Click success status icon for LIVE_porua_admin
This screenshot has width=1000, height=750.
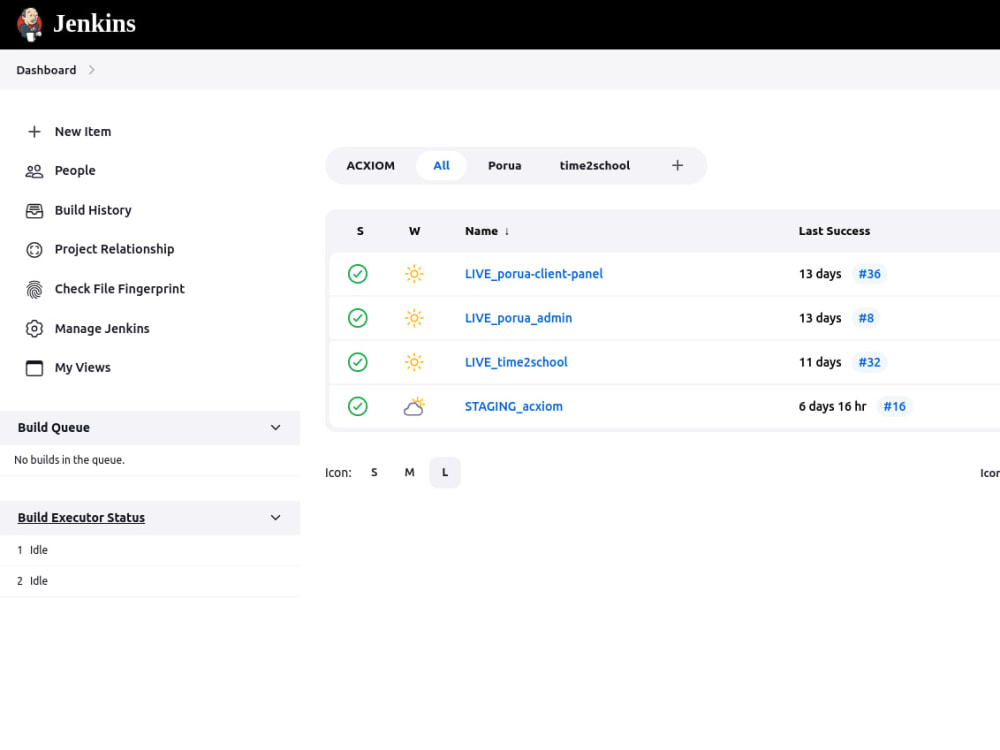[358, 318]
